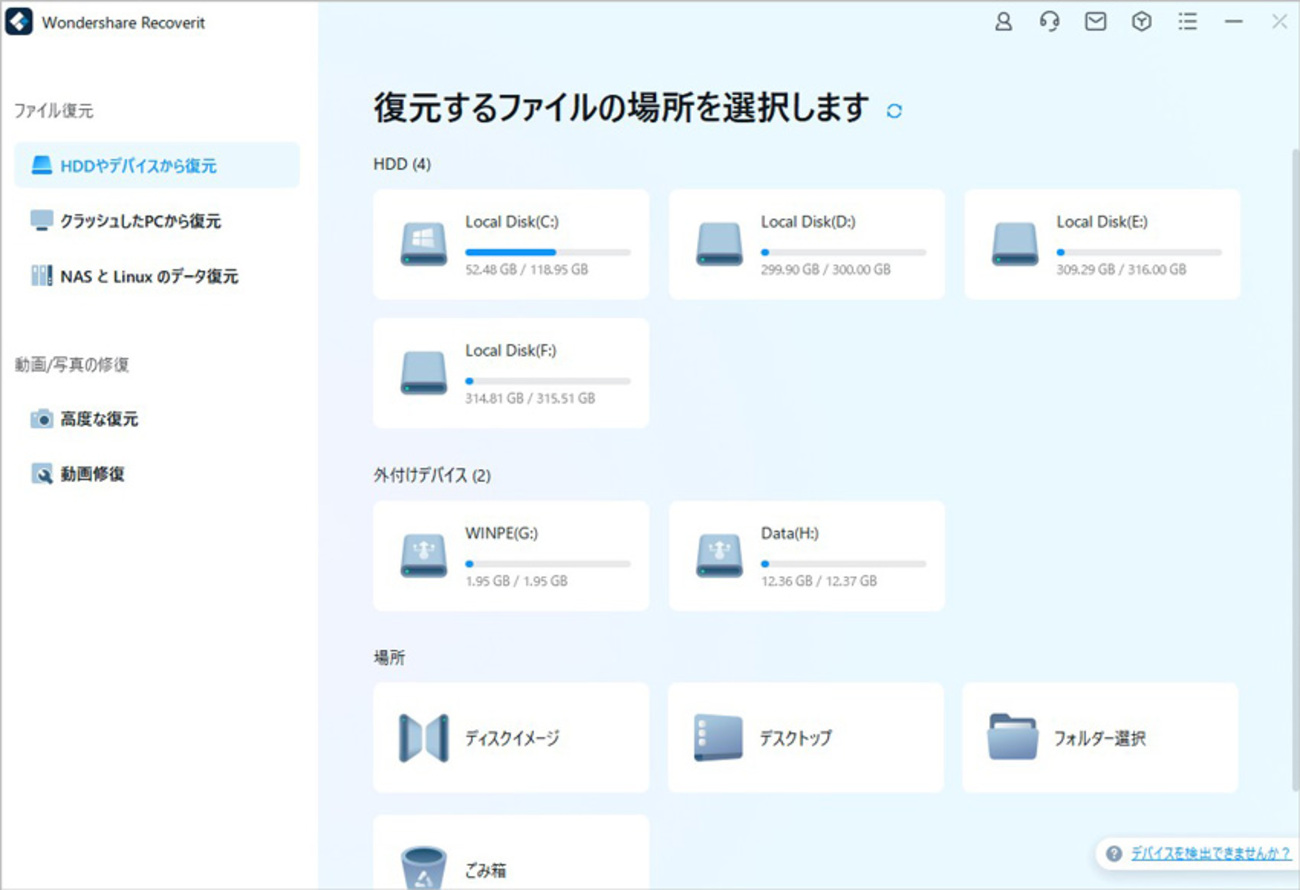Click the camera icon beside 高度な復元
The width and height of the screenshot is (1300, 890).
pyautogui.click(x=41, y=419)
